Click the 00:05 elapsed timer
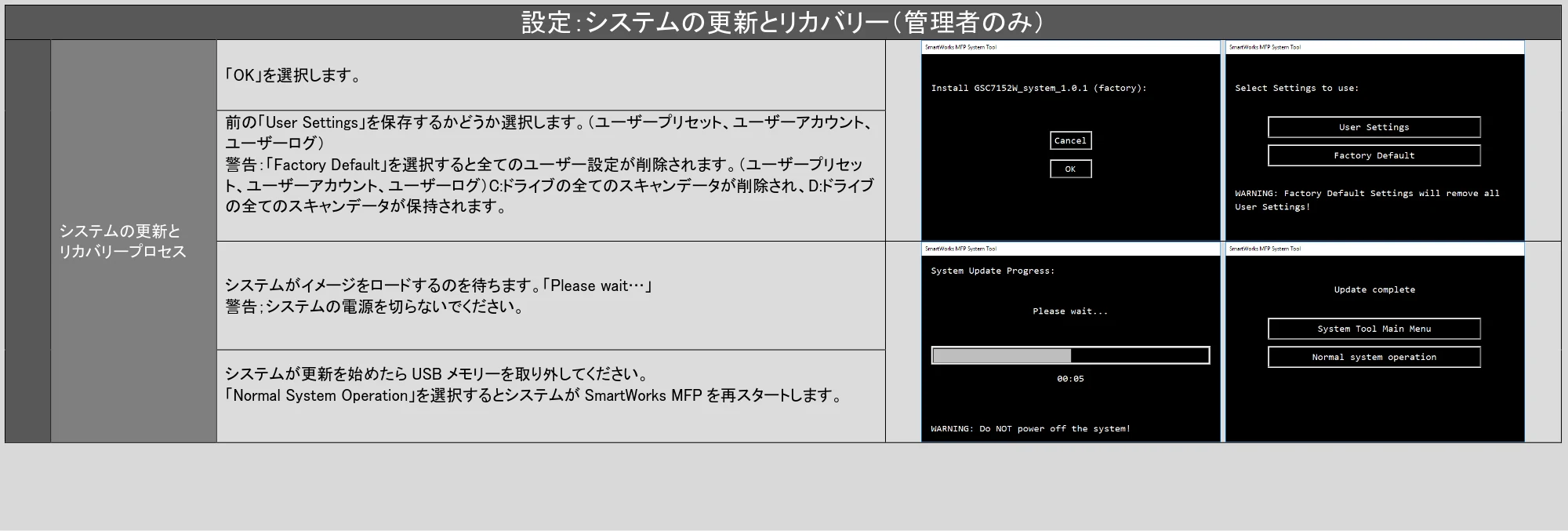 (x=1070, y=379)
